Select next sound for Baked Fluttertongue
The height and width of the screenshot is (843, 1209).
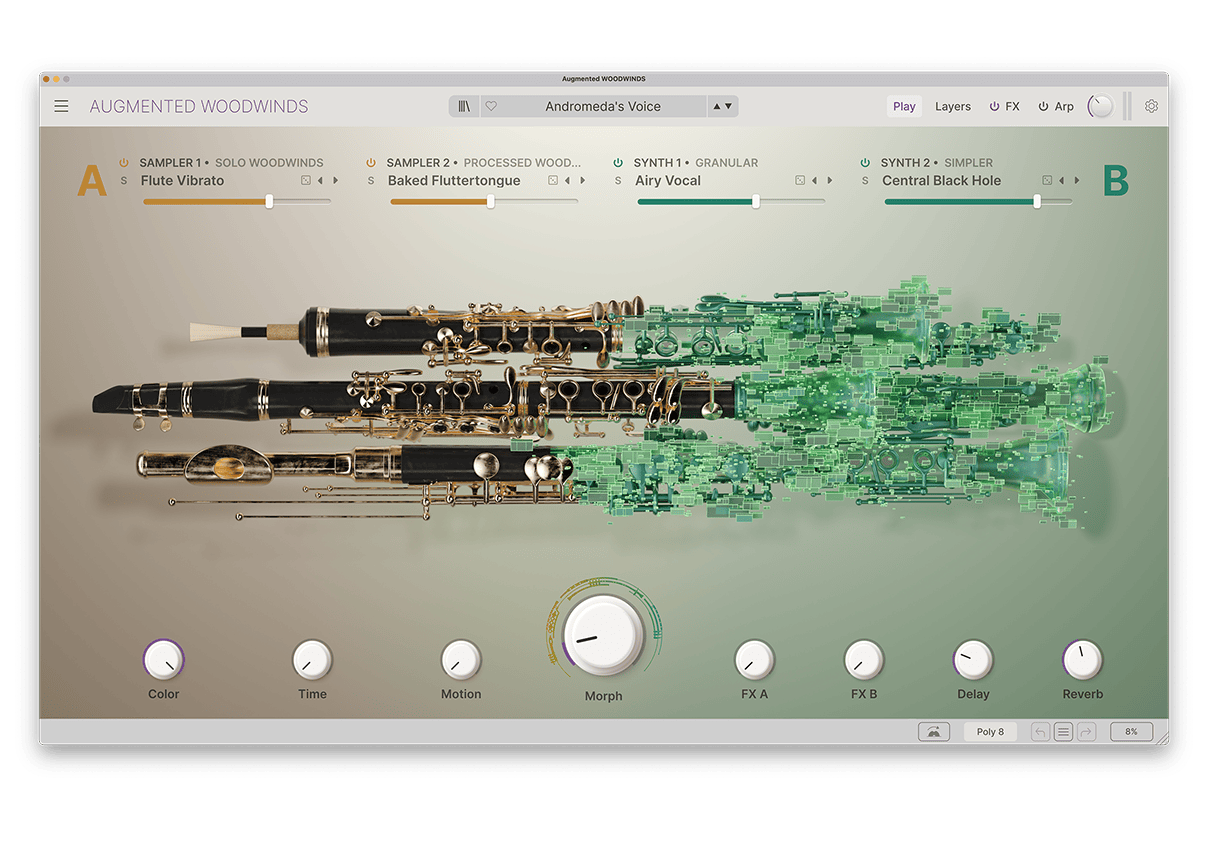(583, 181)
